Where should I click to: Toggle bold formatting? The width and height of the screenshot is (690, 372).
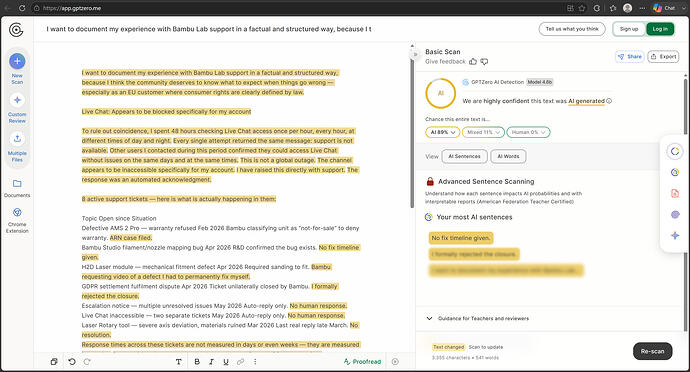(197, 361)
